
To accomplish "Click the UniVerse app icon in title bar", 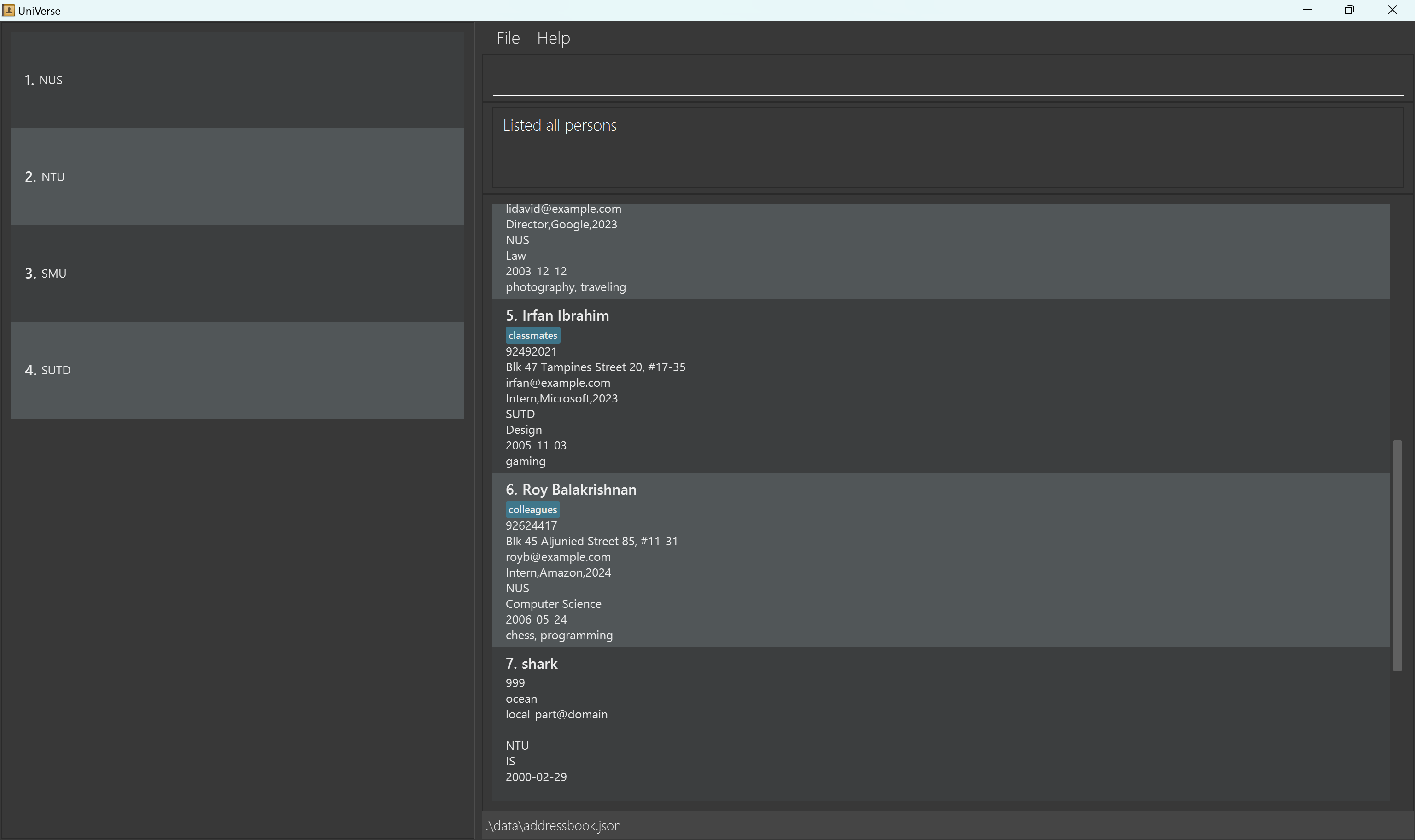I will (8, 10).
